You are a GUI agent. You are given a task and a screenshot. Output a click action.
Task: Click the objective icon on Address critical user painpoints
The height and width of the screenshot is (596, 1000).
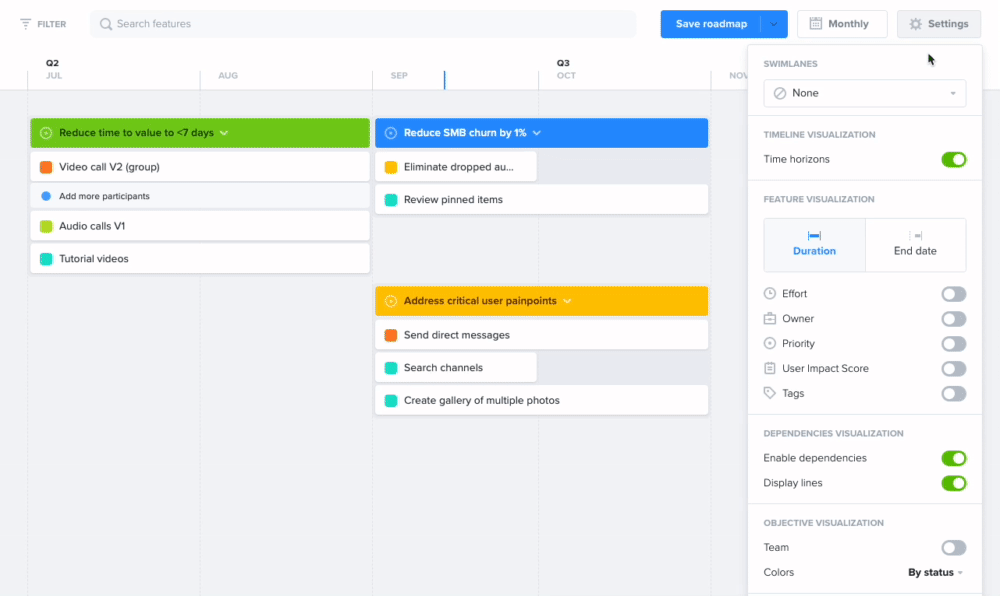click(x=391, y=301)
